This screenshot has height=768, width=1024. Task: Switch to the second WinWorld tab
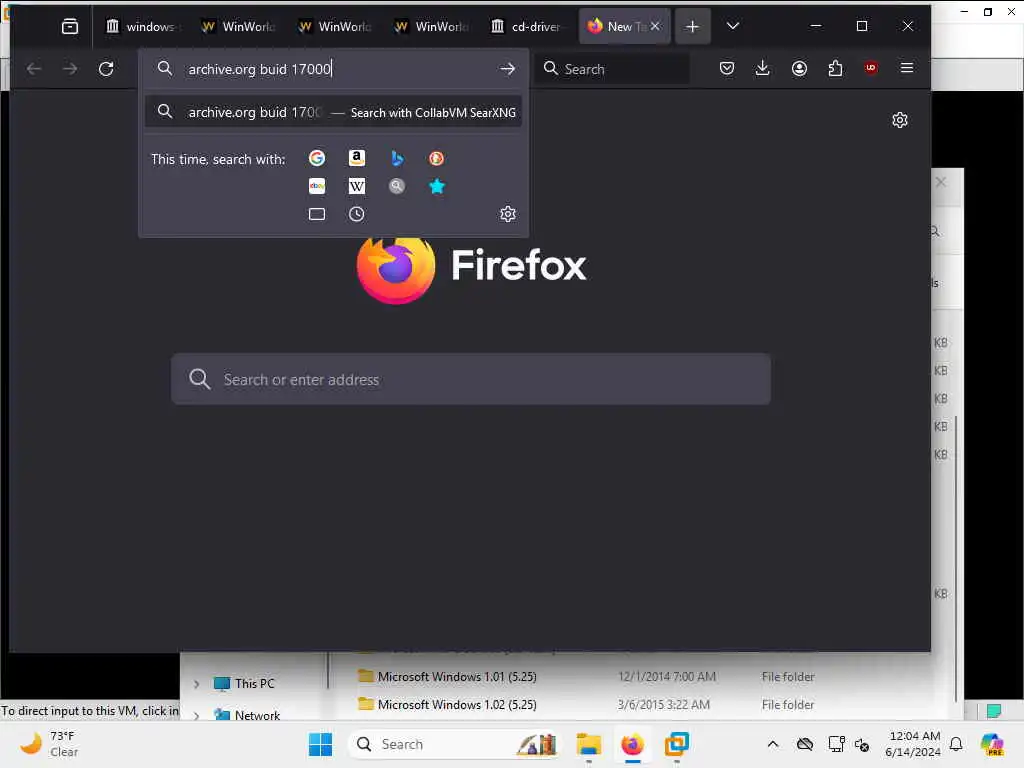[334, 26]
